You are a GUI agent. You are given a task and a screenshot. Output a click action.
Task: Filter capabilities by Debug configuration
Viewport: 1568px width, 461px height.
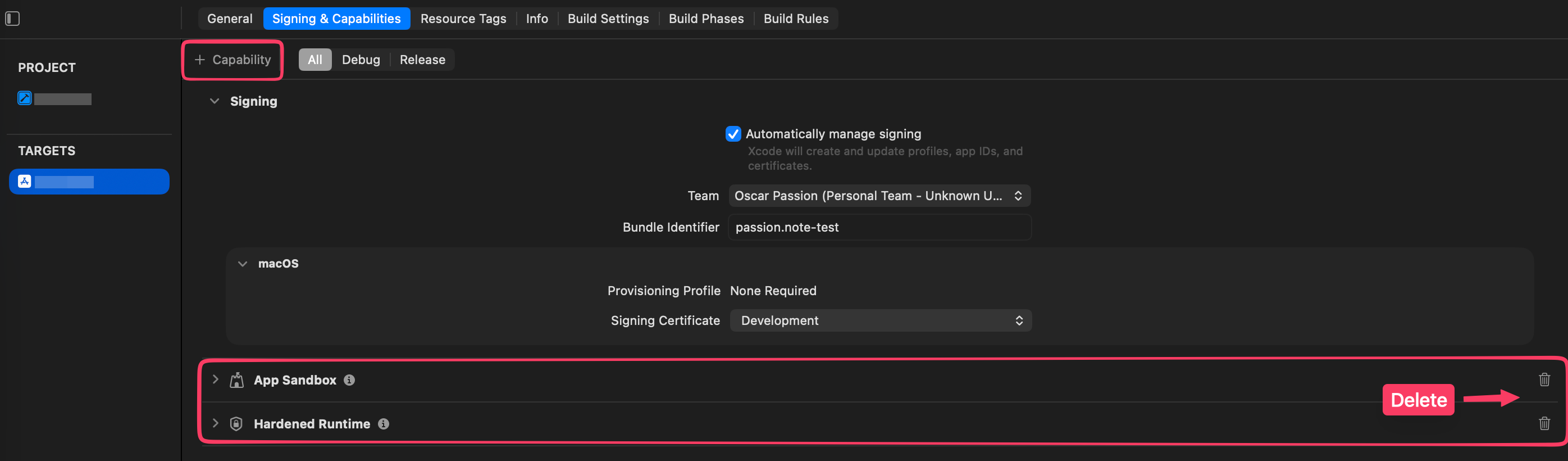click(361, 60)
